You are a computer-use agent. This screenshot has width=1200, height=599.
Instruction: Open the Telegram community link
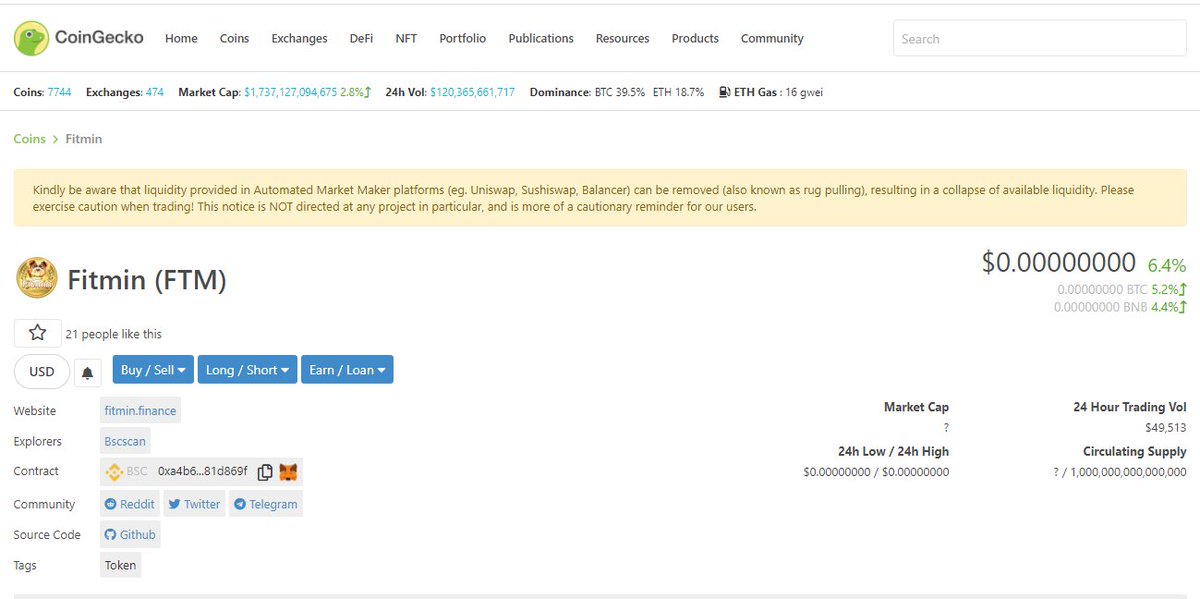point(266,504)
